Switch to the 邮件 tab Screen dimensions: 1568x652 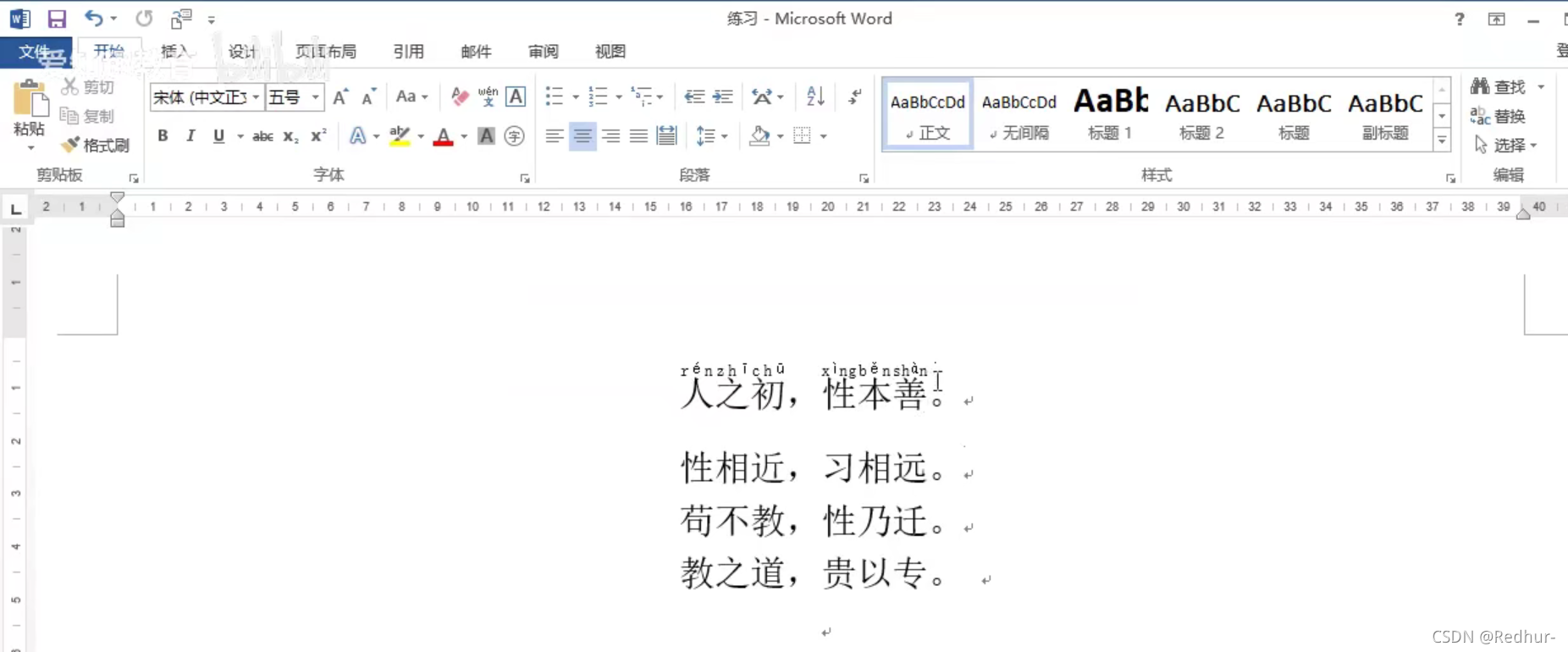(x=477, y=52)
